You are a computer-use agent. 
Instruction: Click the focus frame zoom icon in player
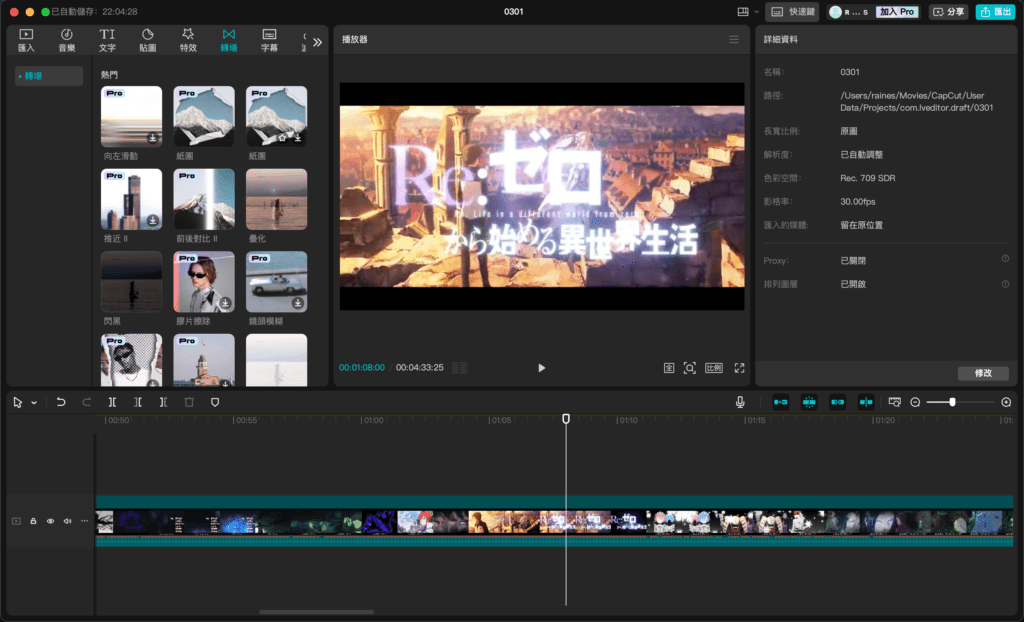pos(690,368)
